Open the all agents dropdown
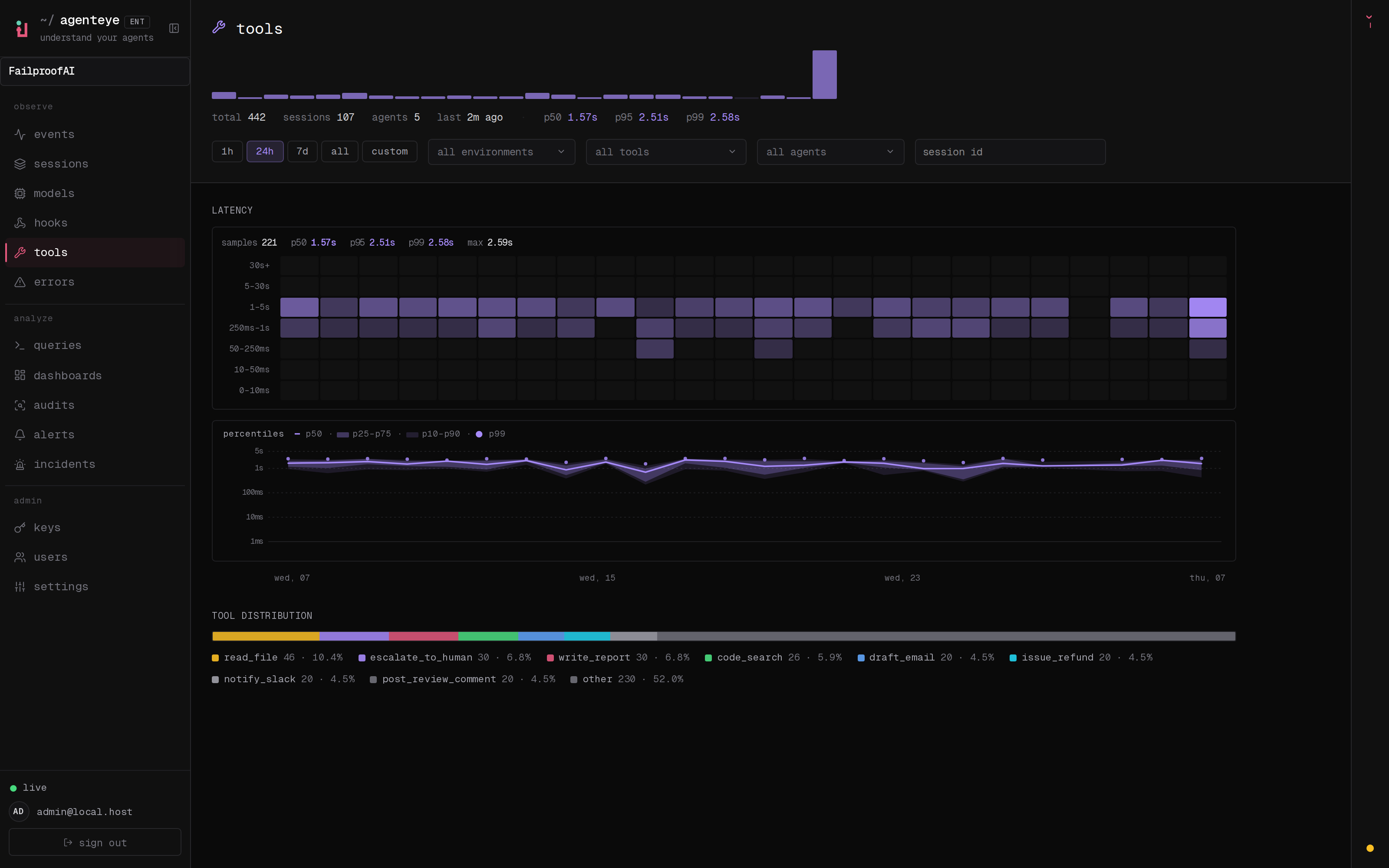1389x868 pixels. click(830, 152)
